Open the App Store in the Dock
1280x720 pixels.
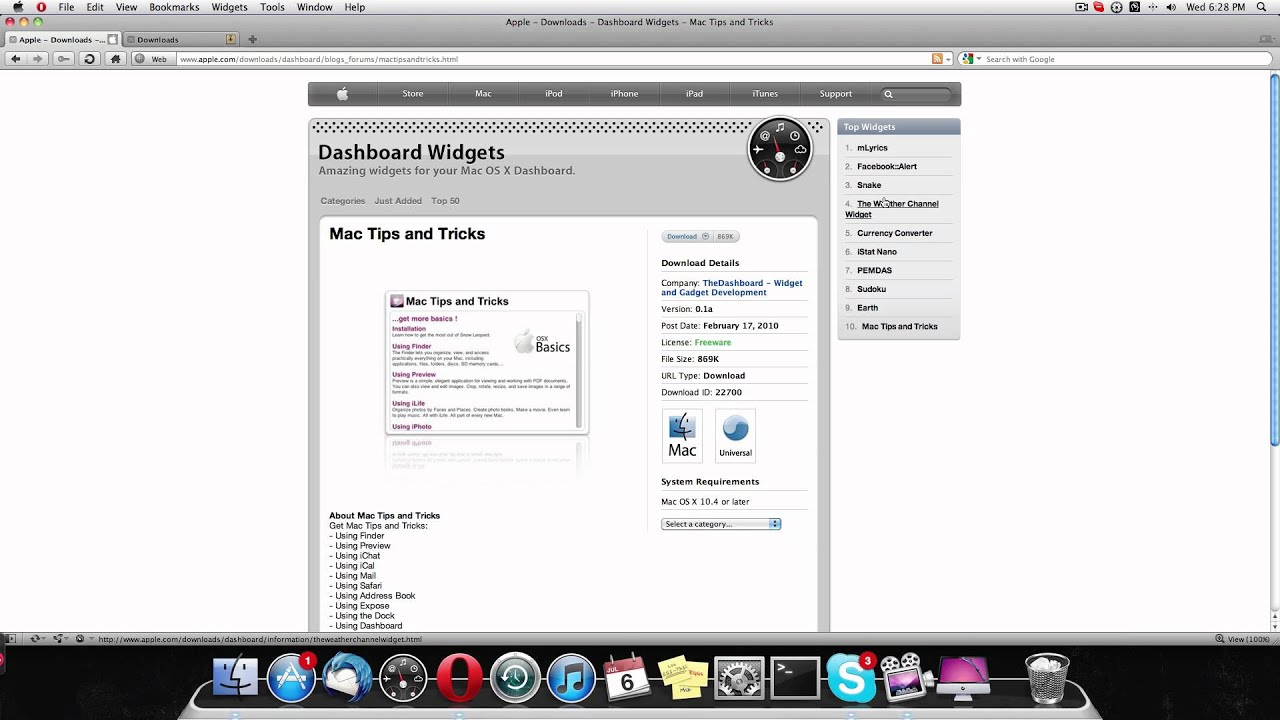coord(292,678)
